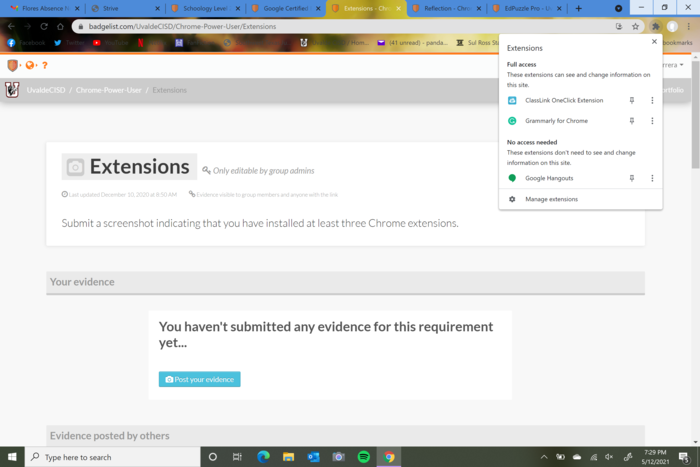Open more options for ClassLink OneClick Extension
700x467 pixels.
click(x=652, y=100)
